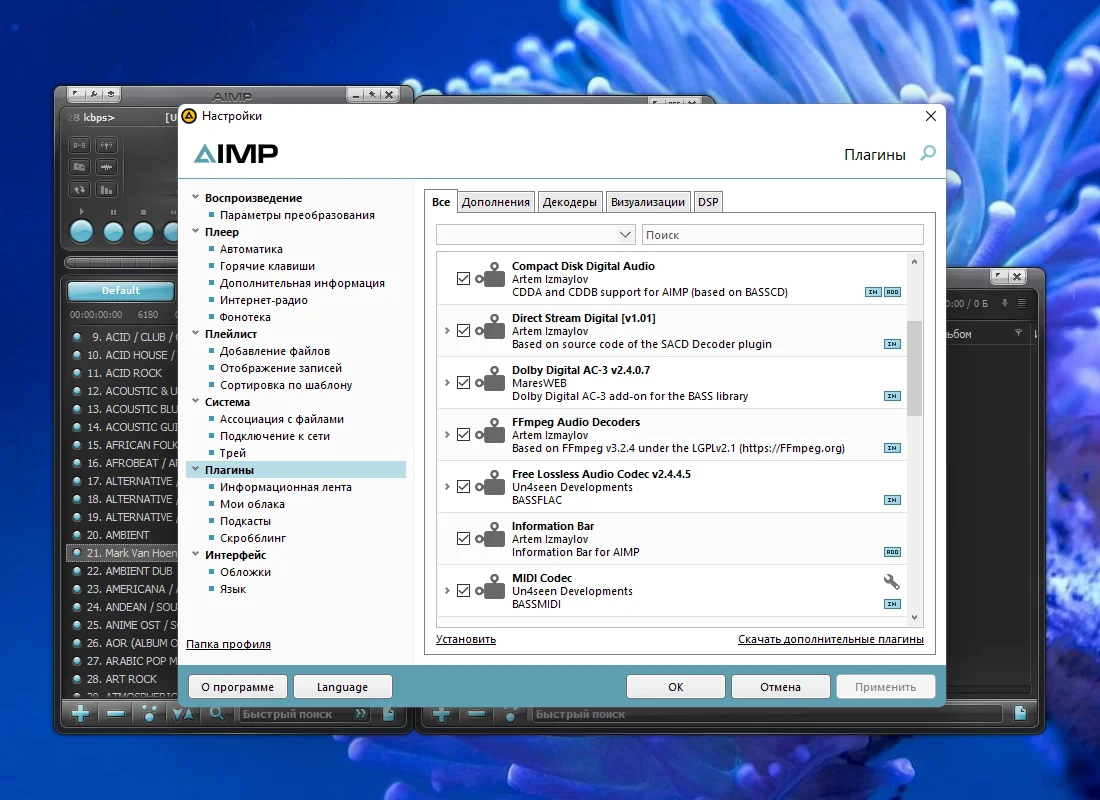Open the Папка профиля link
This screenshot has width=1100, height=800.
pos(228,644)
